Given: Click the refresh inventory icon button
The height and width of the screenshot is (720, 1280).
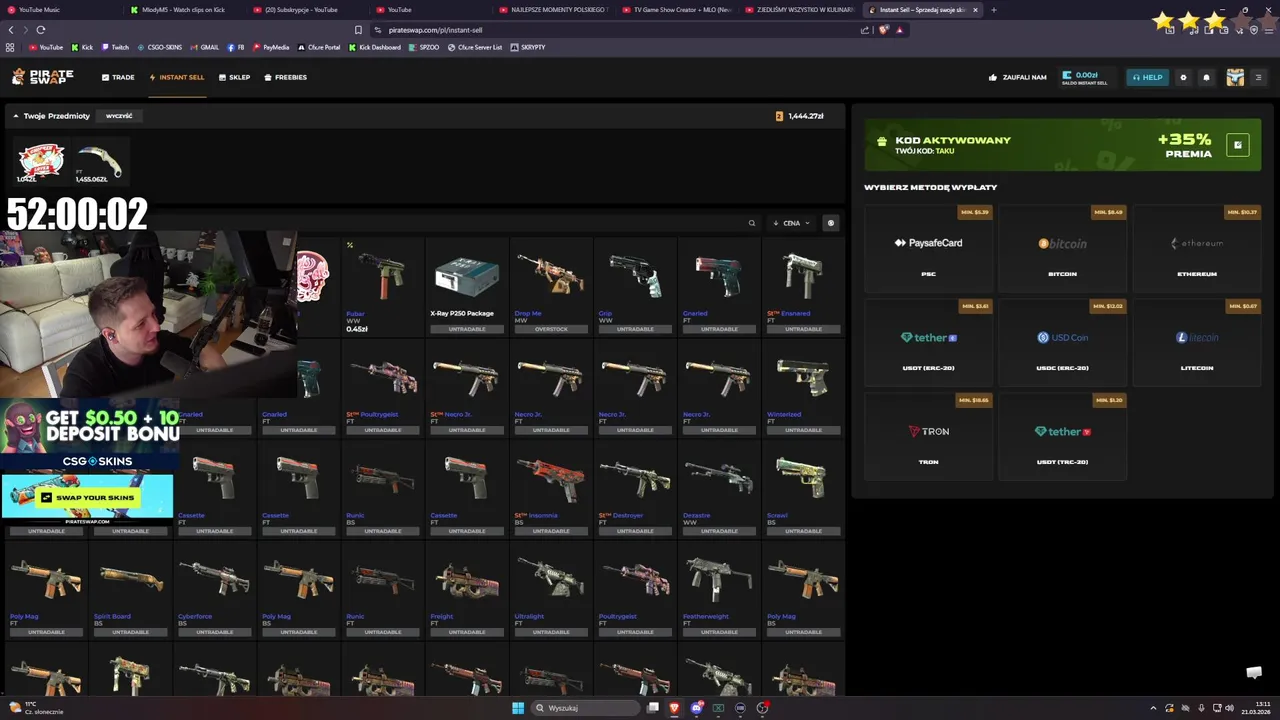Looking at the screenshot, I should (830, 223).
